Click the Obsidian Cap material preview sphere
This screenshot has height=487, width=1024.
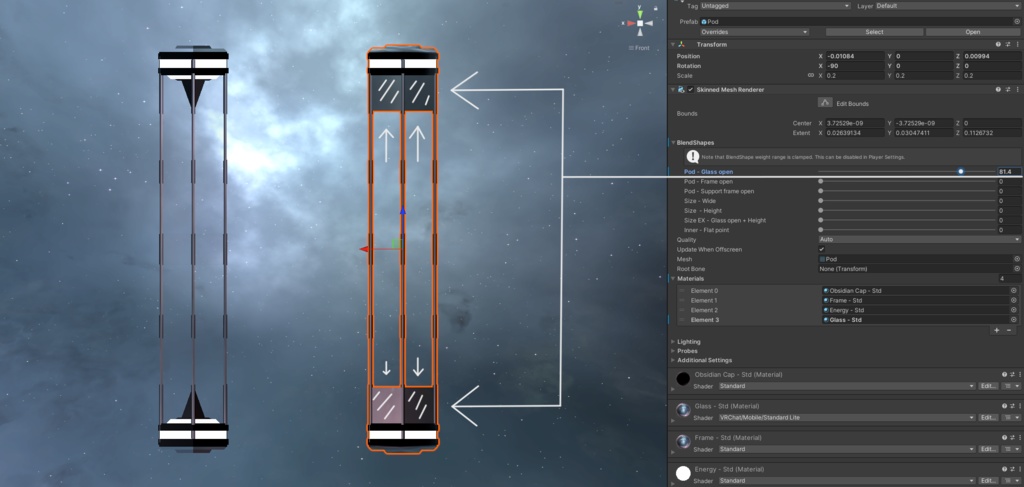tap(683, 379)
